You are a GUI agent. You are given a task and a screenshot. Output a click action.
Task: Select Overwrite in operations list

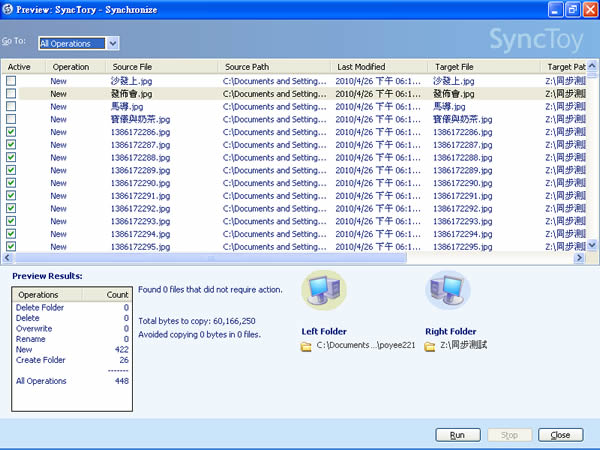pos(34,329)
